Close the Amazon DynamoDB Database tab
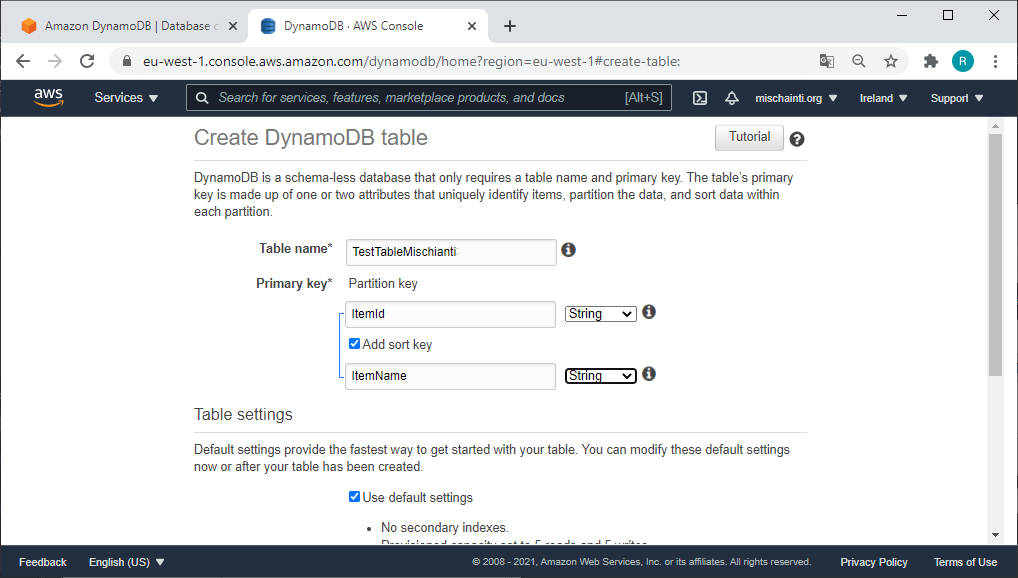 233,26
